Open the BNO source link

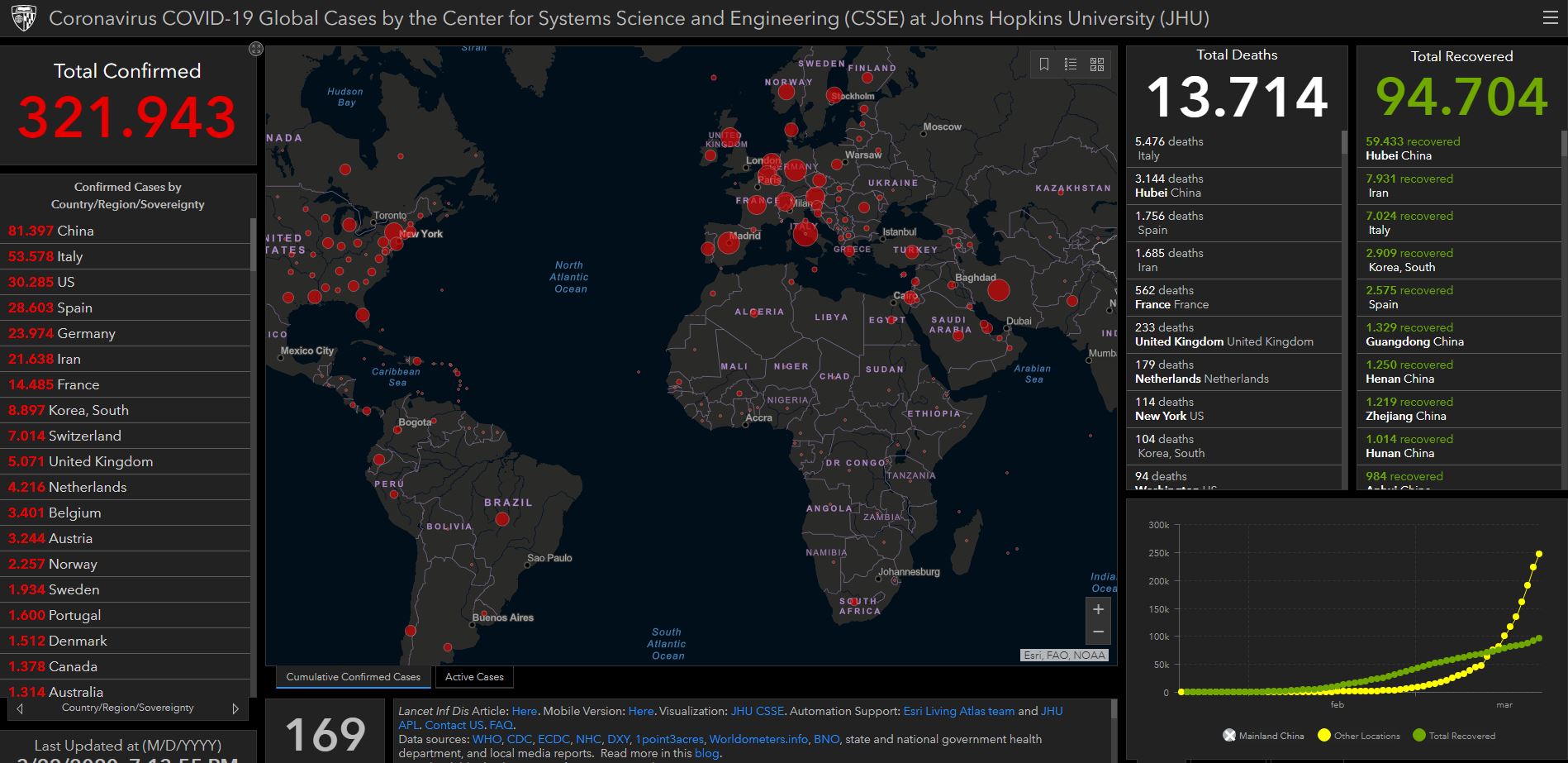pos(826,739)
